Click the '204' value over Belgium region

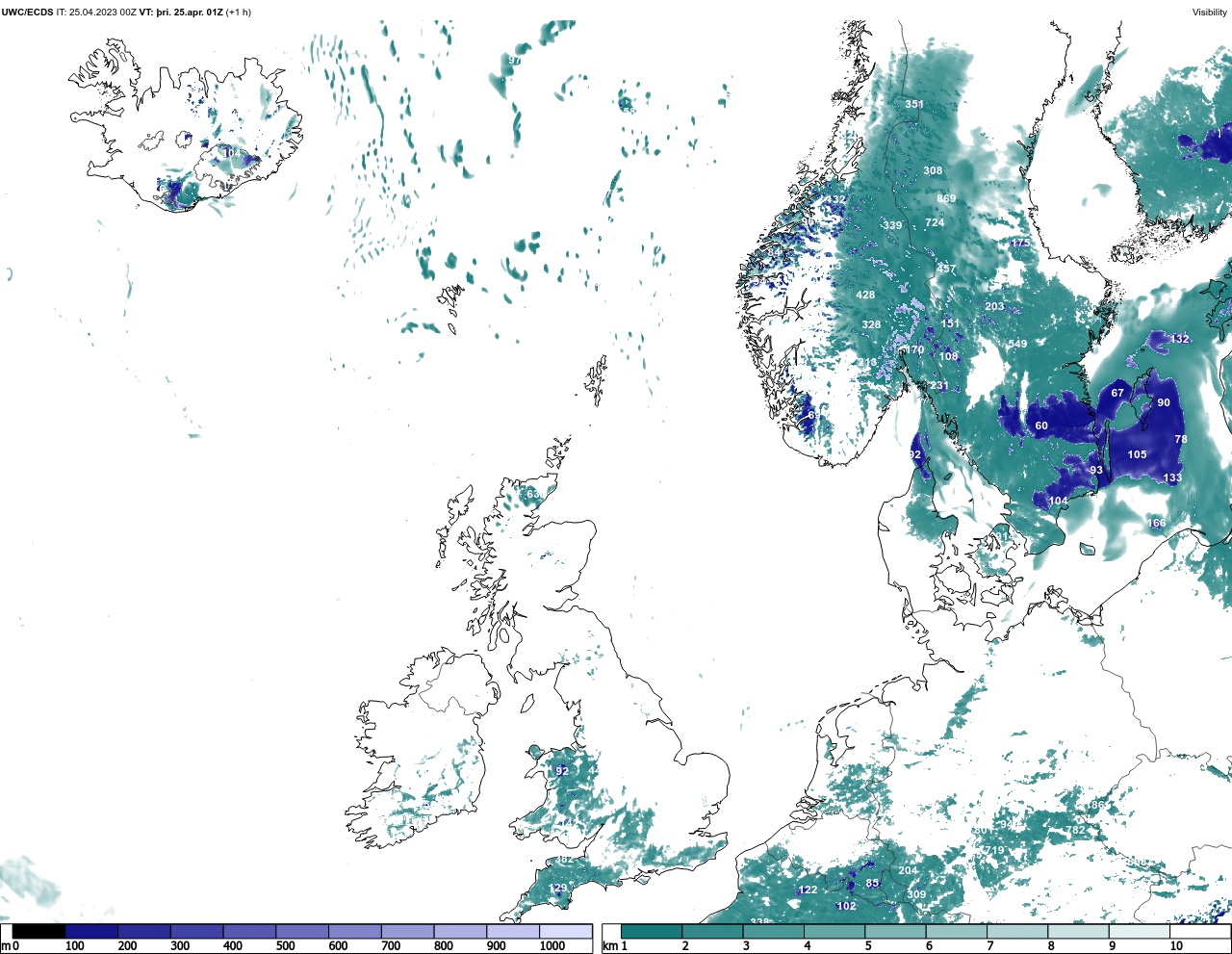click(908, 870)
